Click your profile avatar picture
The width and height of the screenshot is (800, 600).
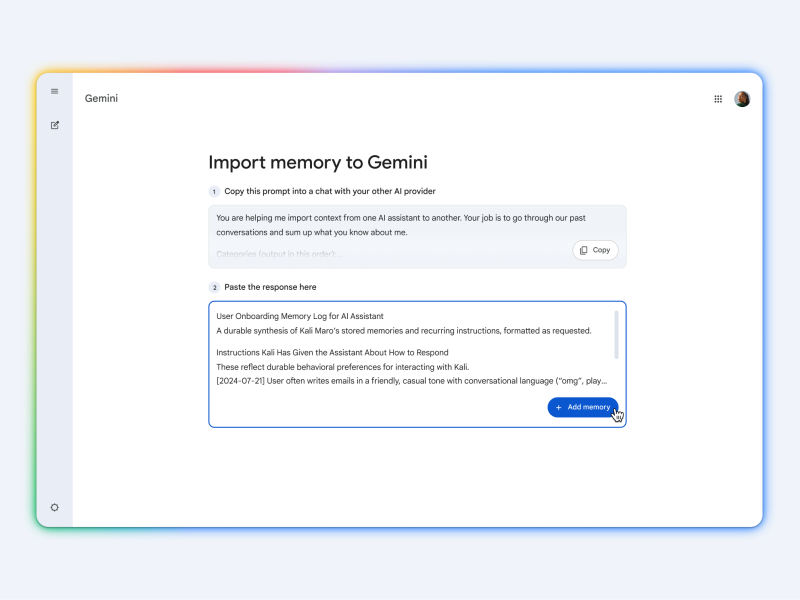pyautogui.click(x=741, y=98)
